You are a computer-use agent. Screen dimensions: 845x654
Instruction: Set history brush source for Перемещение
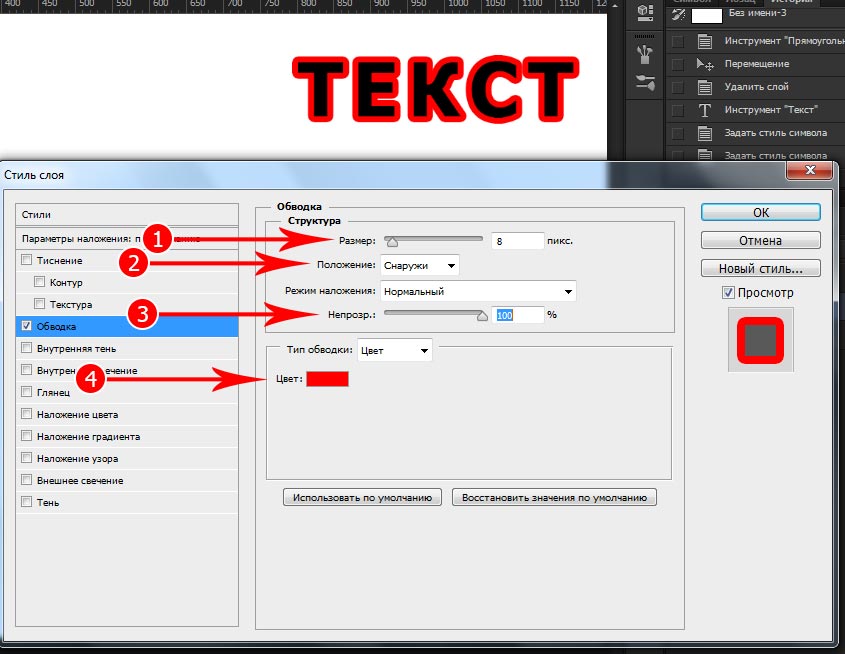pos(678,64)
